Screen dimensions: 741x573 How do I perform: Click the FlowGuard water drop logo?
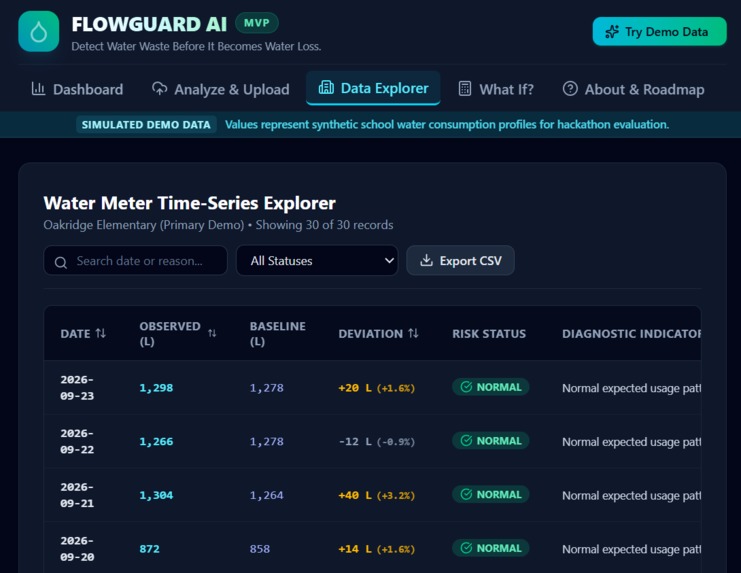point(39,31)
